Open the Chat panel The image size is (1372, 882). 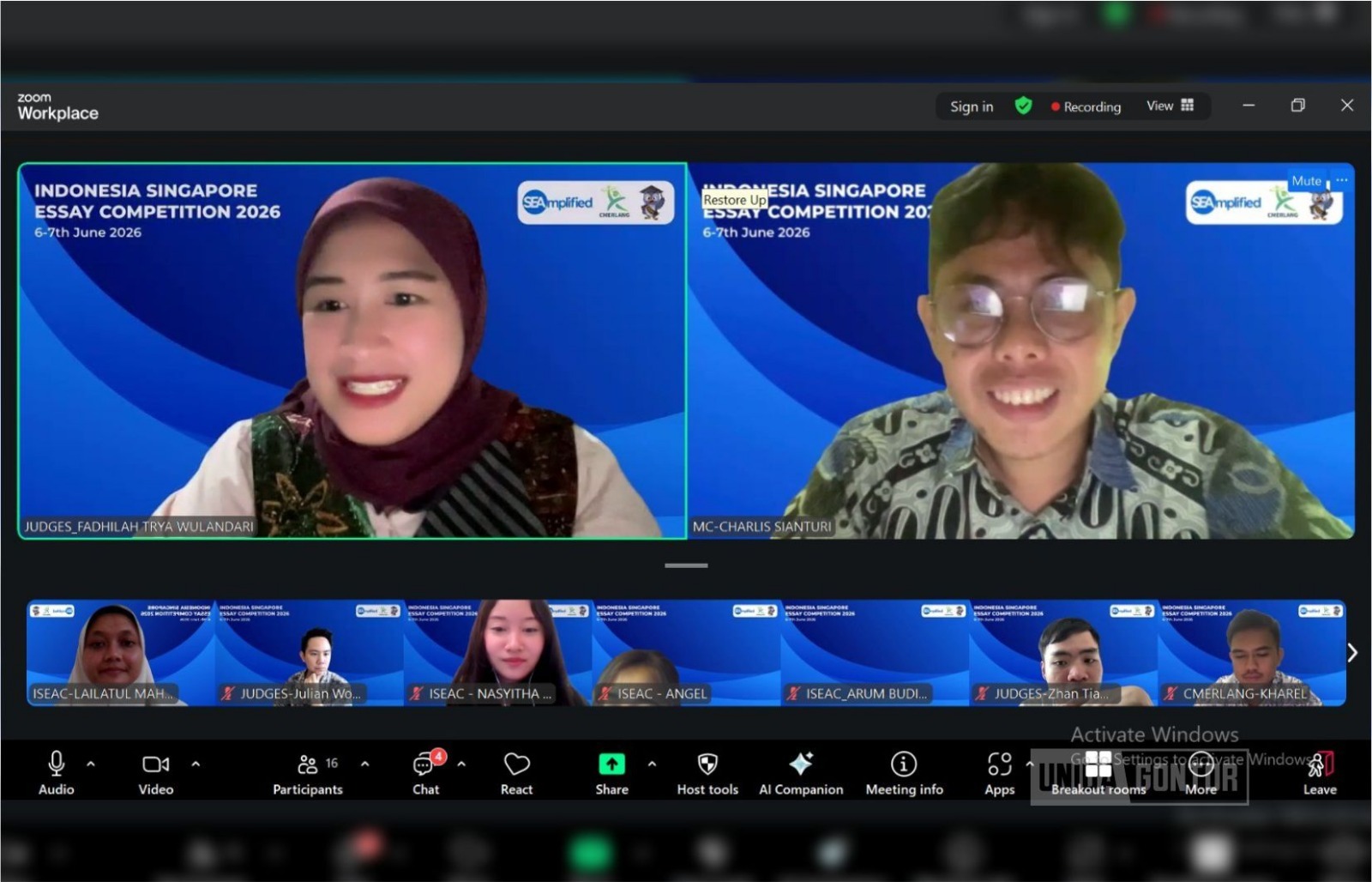click(x=425, y=773)
